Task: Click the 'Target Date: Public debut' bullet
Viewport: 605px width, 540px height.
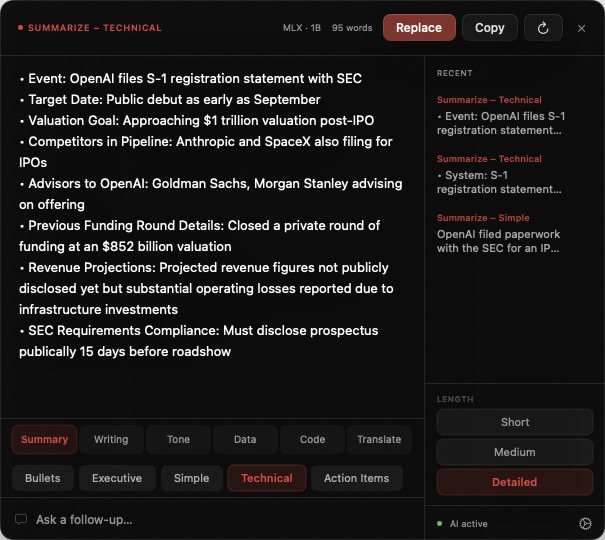Action: [x=170, y=100]
